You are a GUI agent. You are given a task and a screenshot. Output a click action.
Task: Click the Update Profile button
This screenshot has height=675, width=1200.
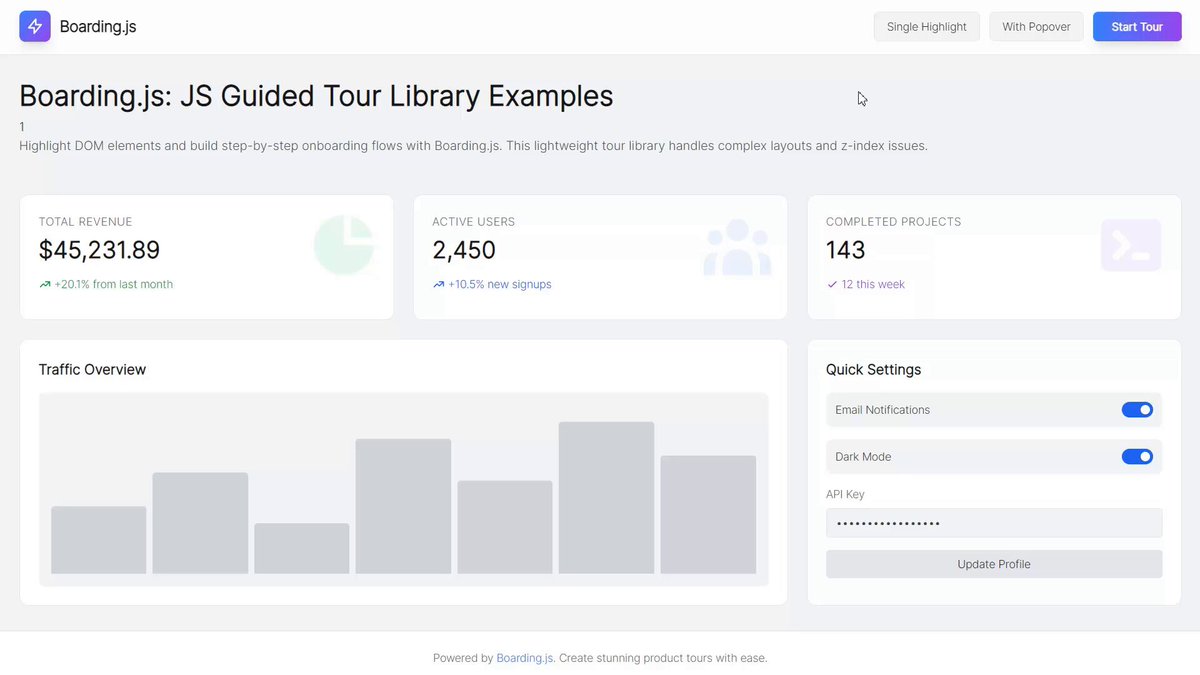(x=994, y=564)
